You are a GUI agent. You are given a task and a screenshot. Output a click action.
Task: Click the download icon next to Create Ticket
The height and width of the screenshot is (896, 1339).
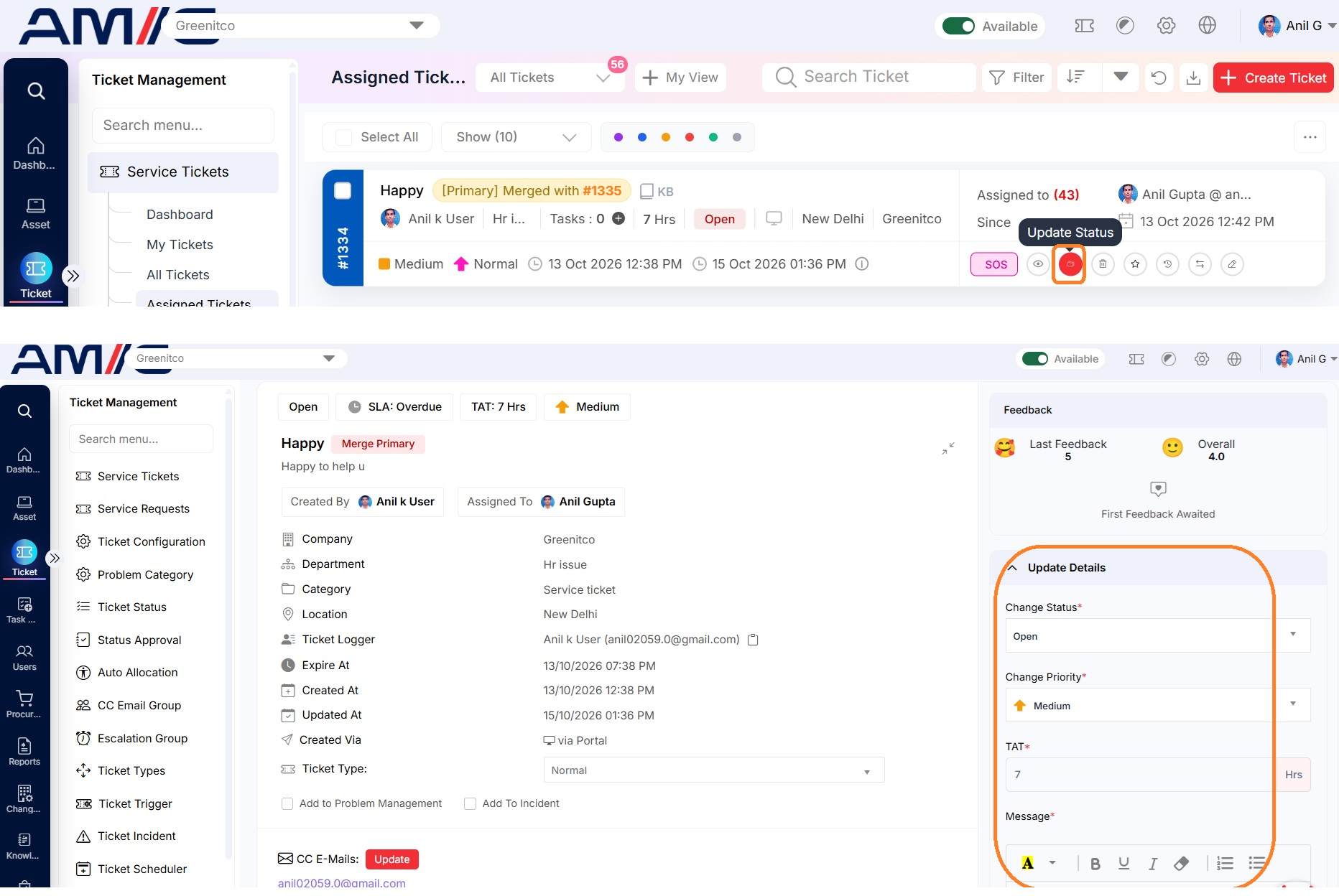(1193, 78)
